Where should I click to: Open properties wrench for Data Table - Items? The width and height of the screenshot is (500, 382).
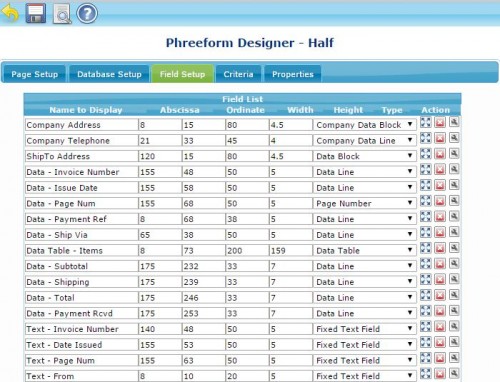(454, 248)
